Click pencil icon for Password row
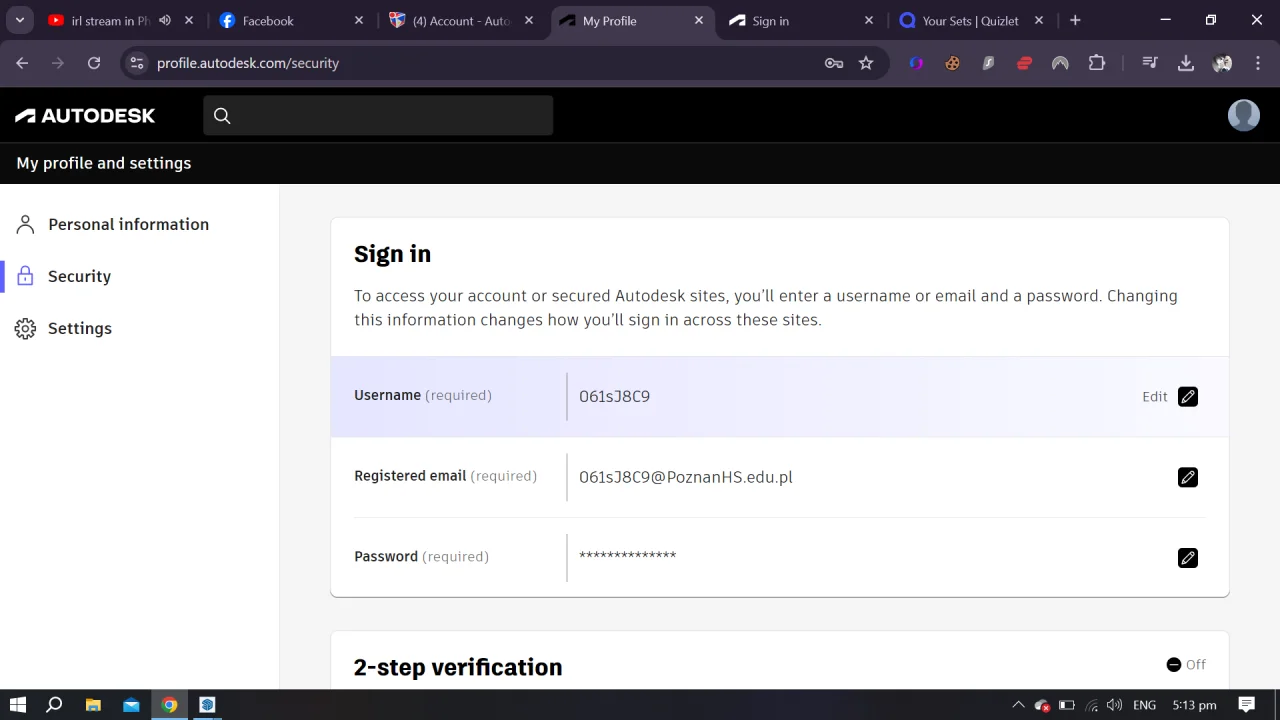This screenshot has height=720, width=1280. [x=1188, y=558]
